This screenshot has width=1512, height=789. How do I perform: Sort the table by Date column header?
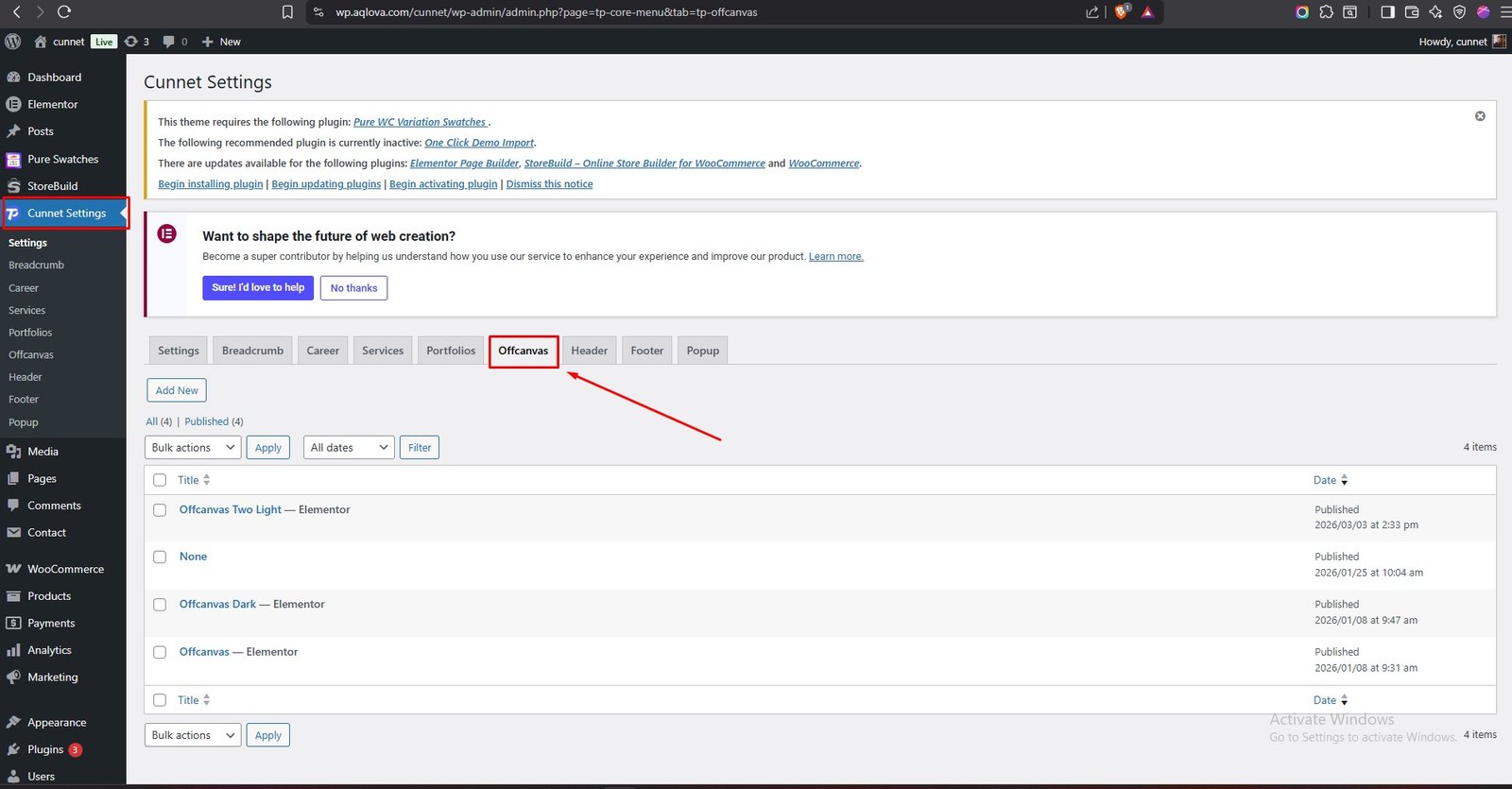[x=1325, y=480]
